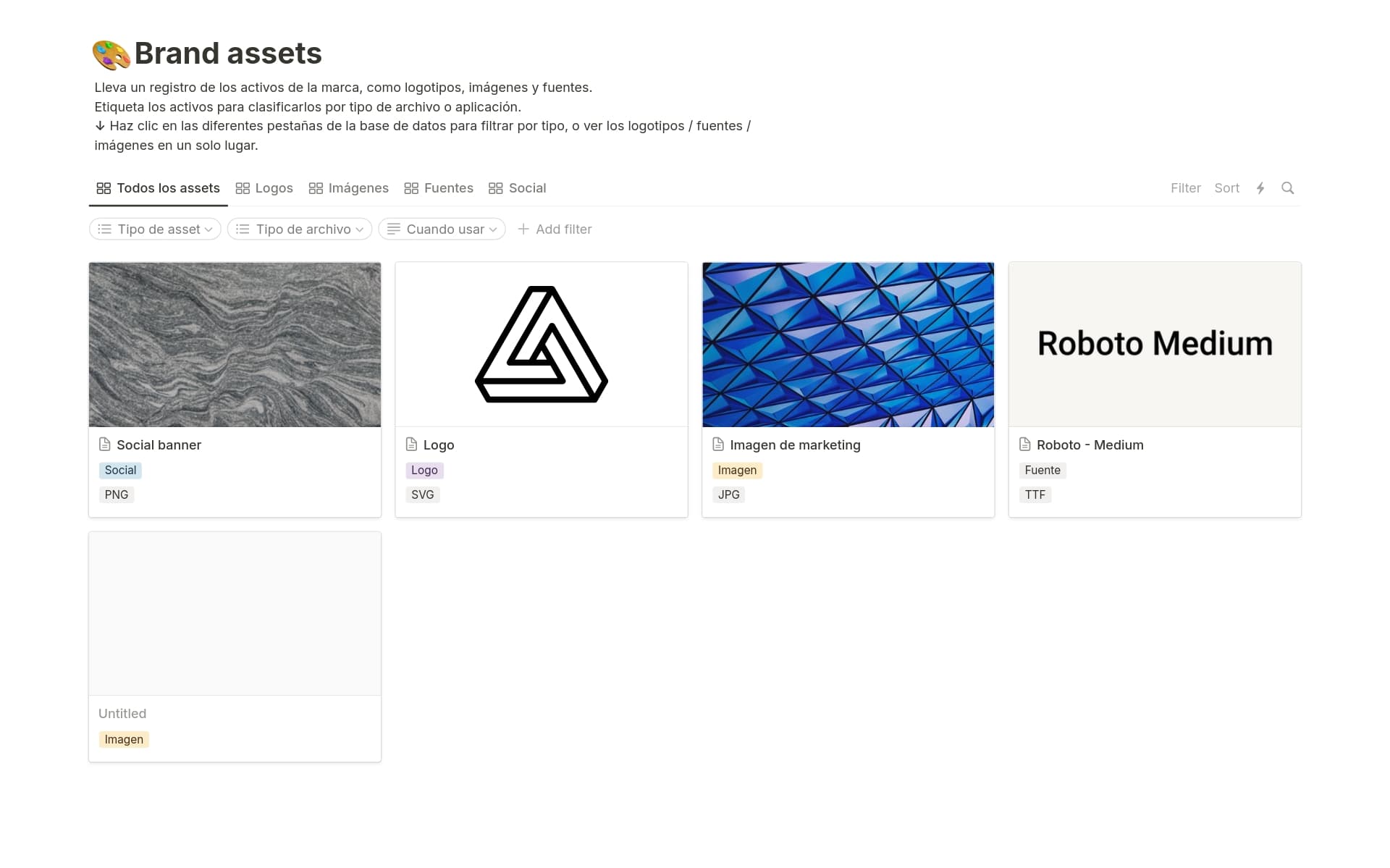Open the blue geometric marketing image thumbnail
1390x868 pixels.
tap(848, 345)
